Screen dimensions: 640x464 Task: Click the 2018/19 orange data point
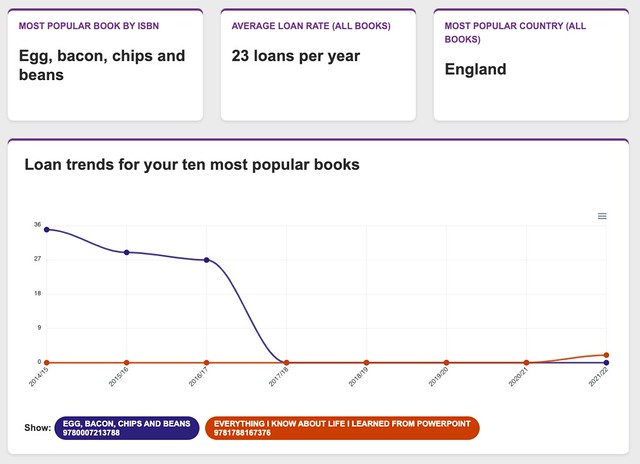(367, 363)
